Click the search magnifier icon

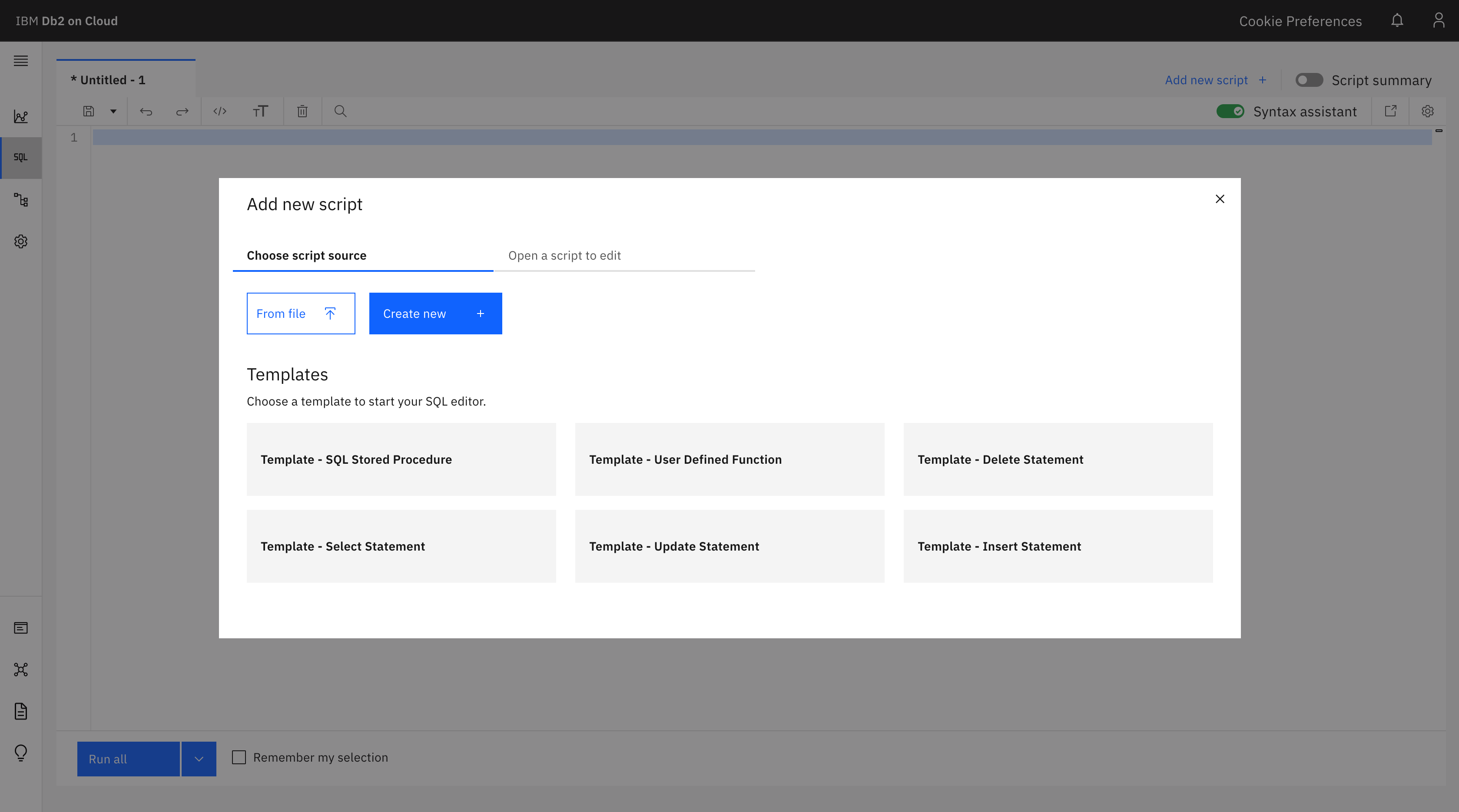point(340,112)
